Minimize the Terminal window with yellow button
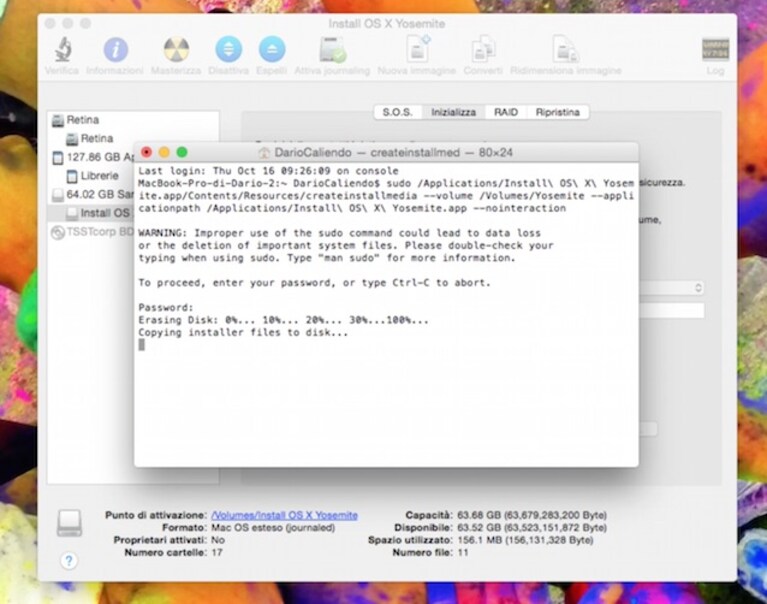Image resolution: width=767 pixels, height=604 pixels. (x=164, y=152)
